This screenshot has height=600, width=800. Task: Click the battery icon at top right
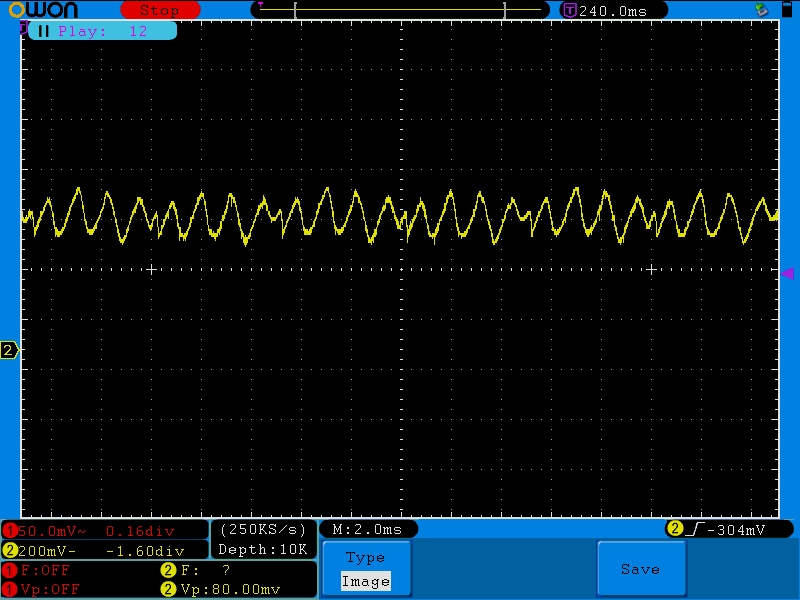(x=787, y=10)
